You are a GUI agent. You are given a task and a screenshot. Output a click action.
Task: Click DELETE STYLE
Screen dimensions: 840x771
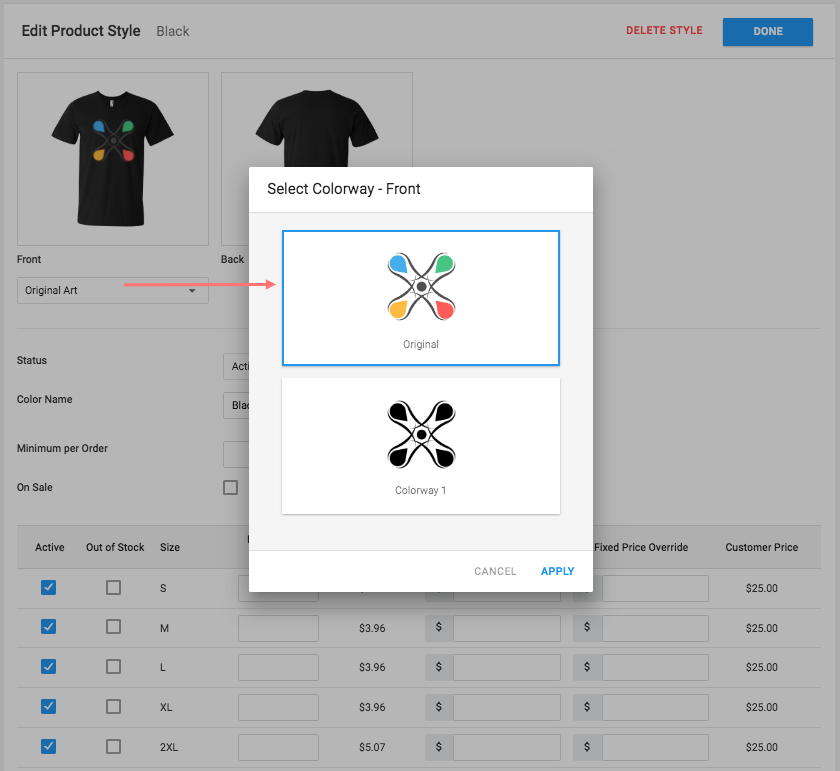(x=664, y=31)
